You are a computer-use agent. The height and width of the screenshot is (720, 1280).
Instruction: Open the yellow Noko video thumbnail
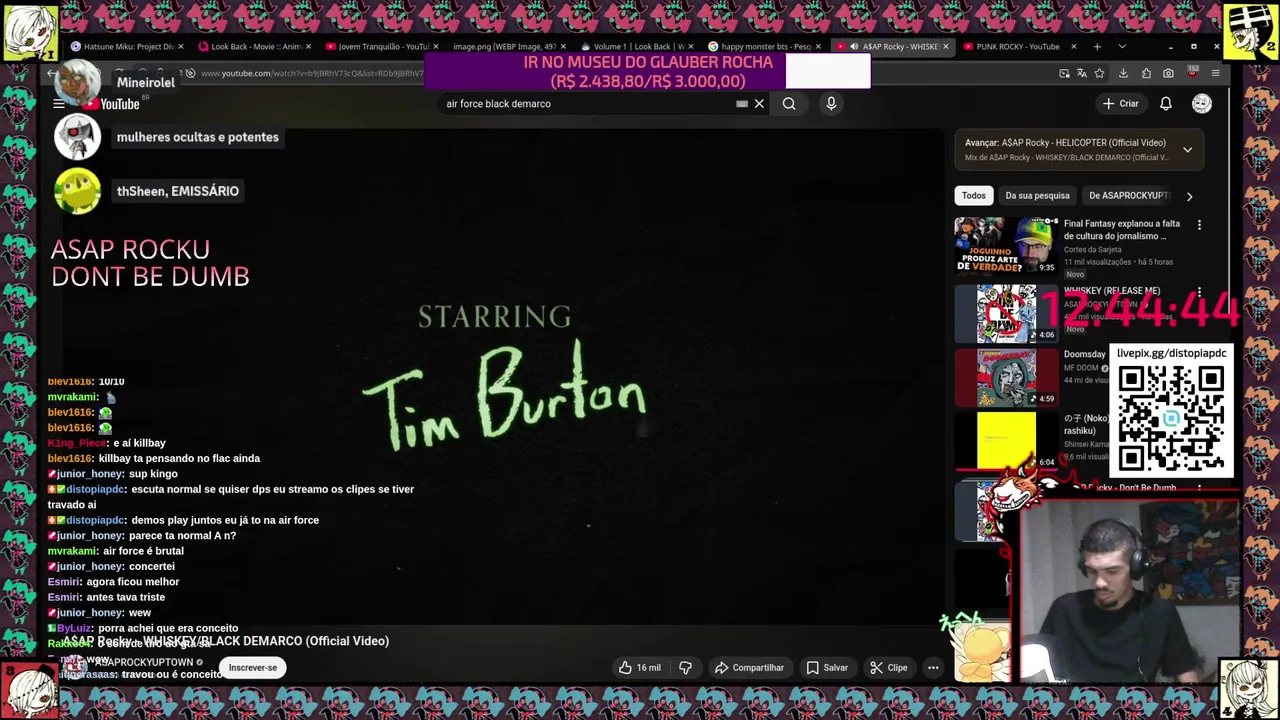(1006, 441)
